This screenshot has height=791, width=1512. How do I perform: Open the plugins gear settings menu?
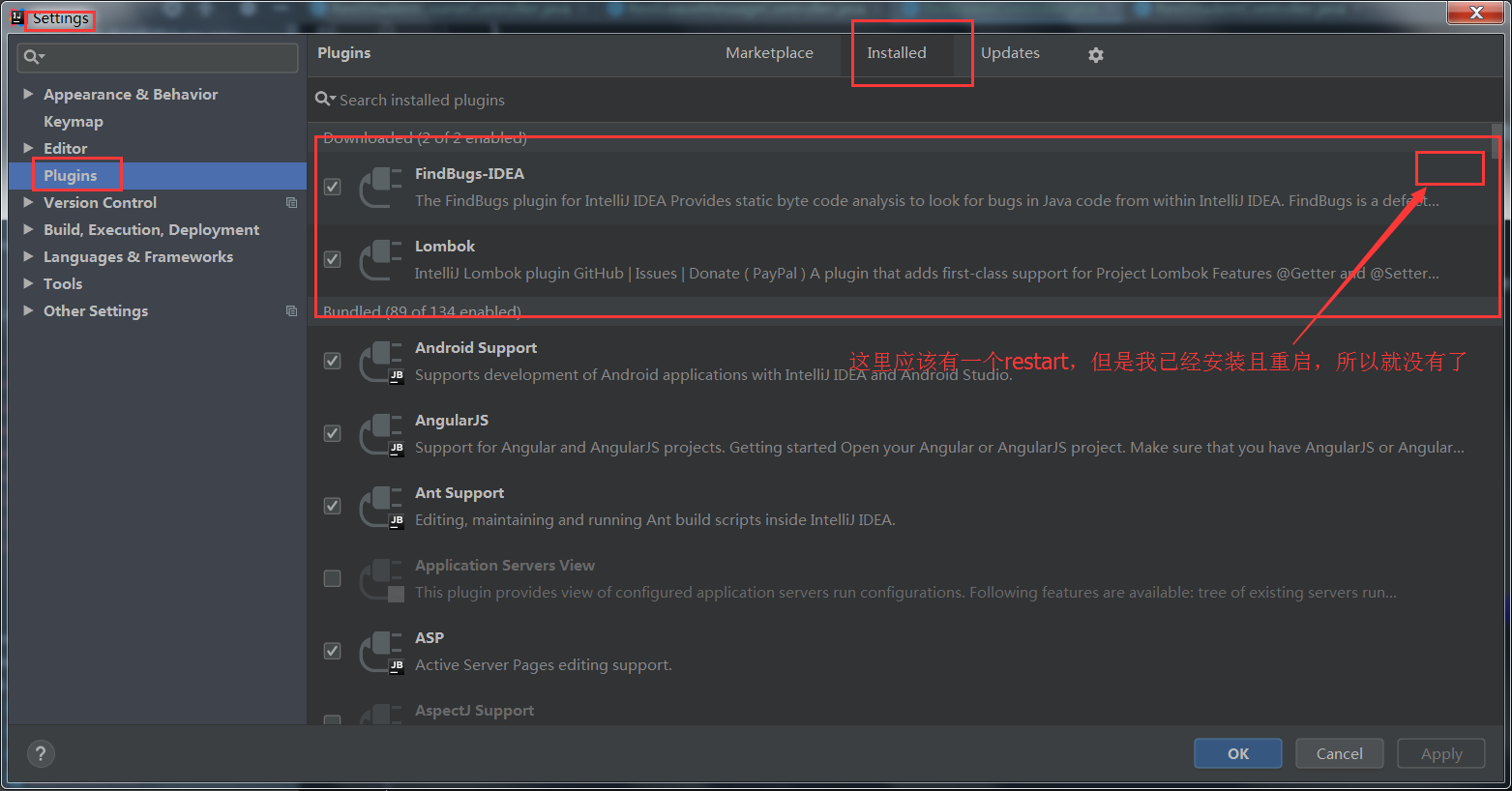[x=1095, y=55]
